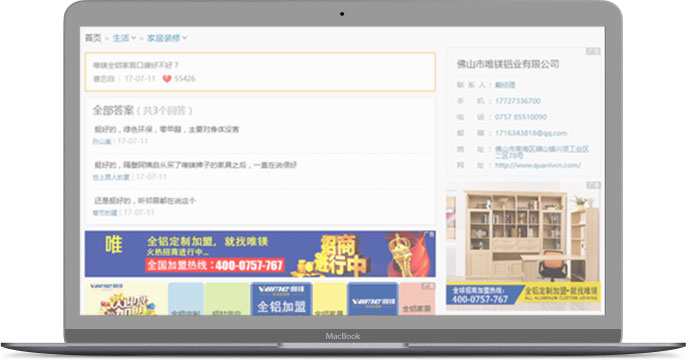Click the question title in the orange box

coord(136,65)
